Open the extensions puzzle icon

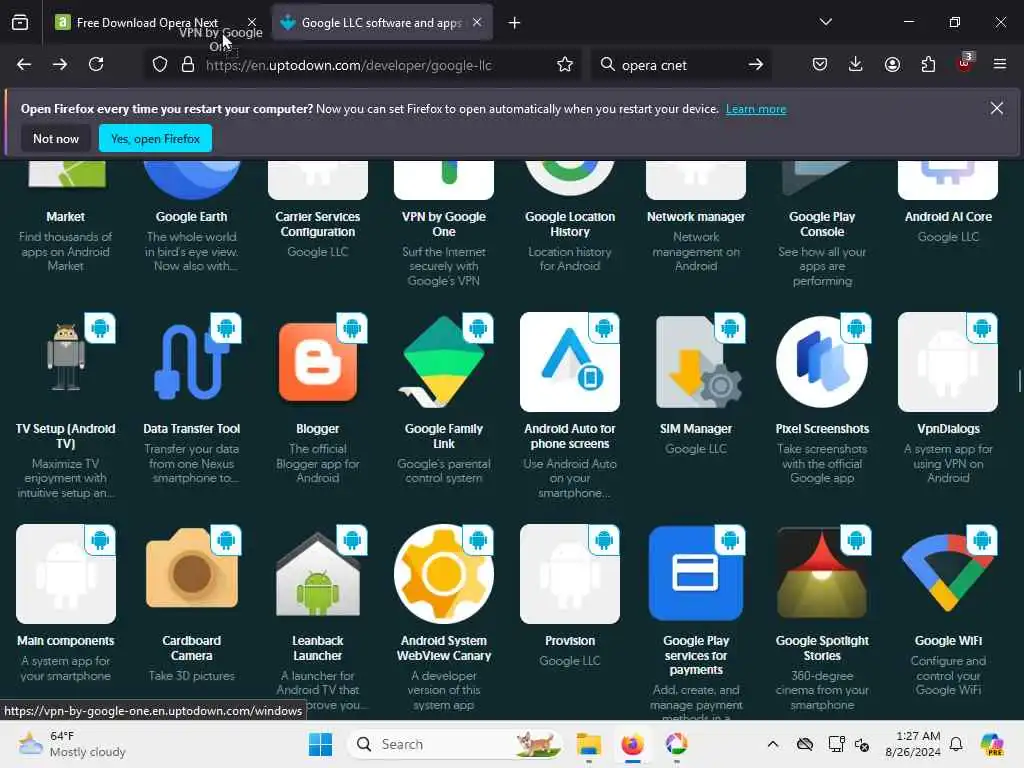coord(928,64)
